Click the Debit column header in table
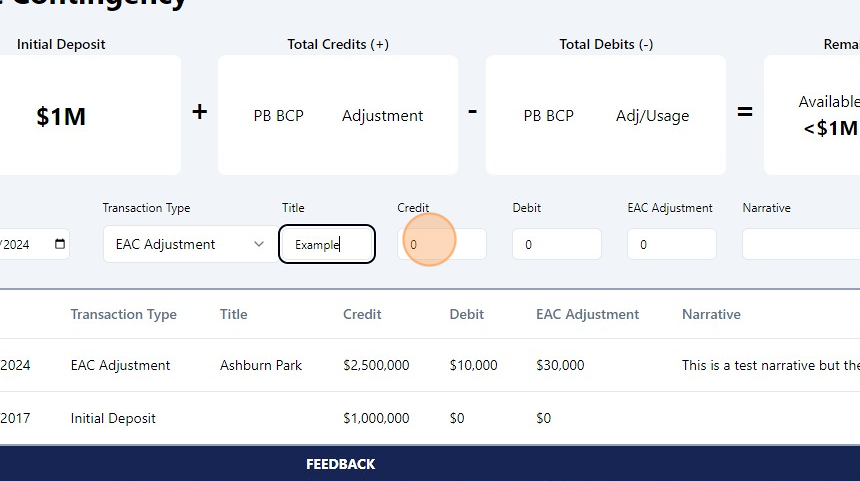860x481 pixels. 466,314
